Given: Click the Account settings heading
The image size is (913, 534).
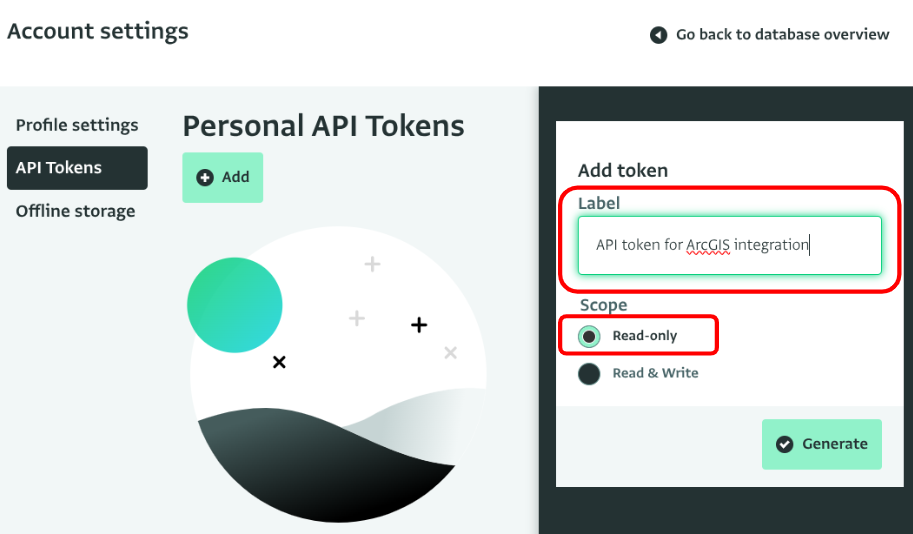Looking at the screenshot, I should coord(98,31).
